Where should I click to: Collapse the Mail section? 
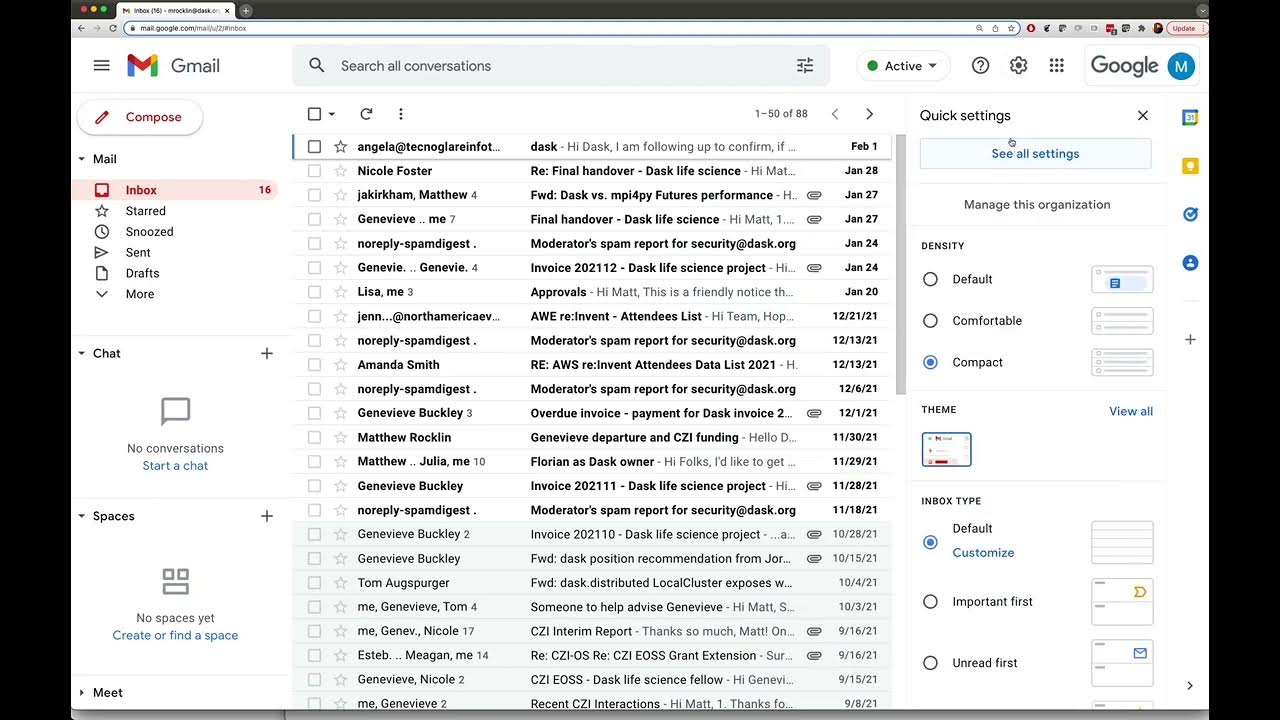(x=82, y=159)
